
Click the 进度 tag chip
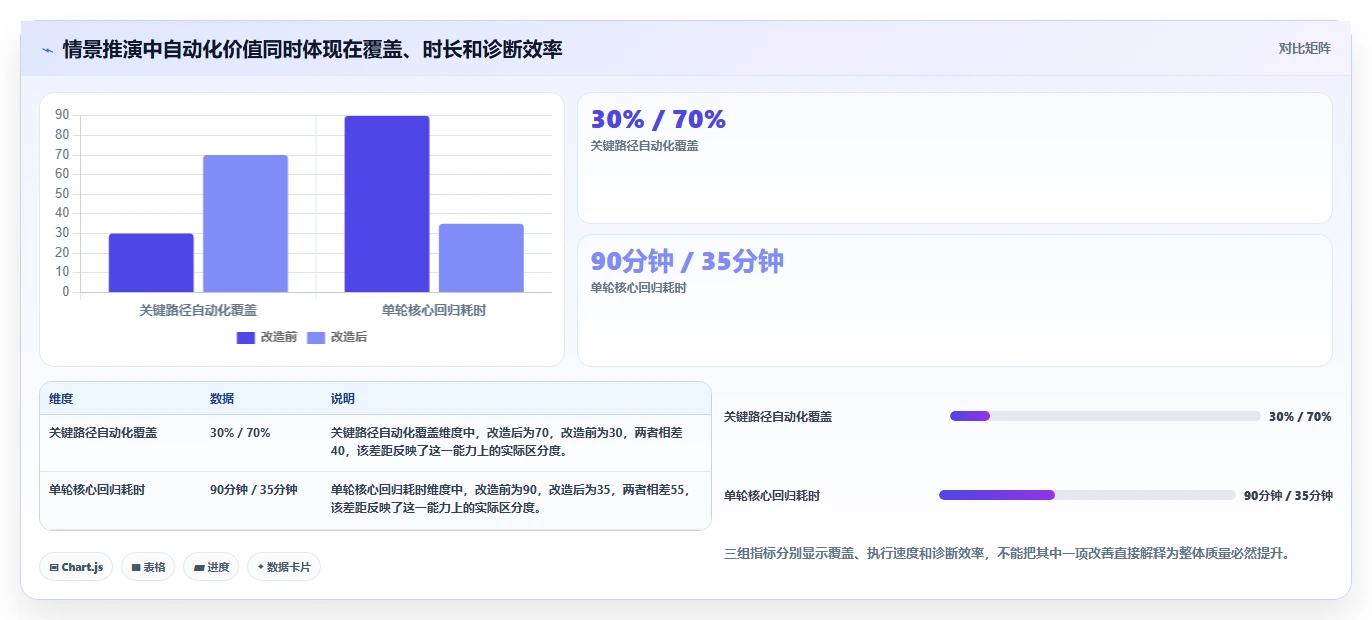coord(211,567)
